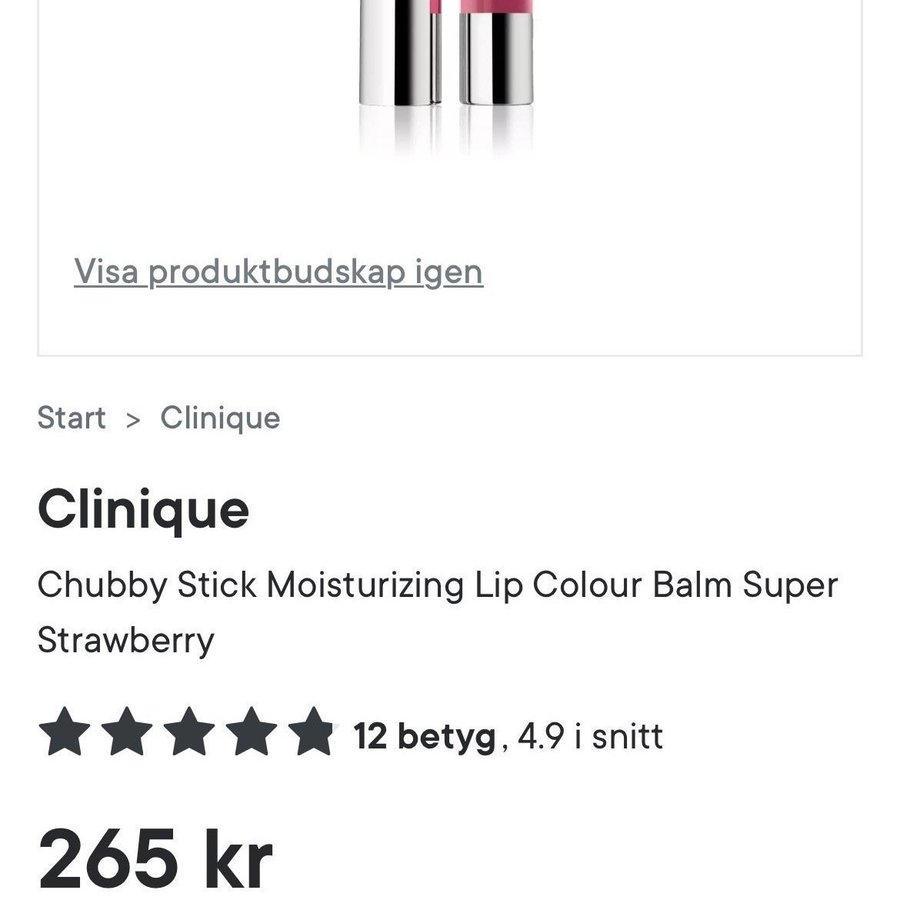The height and width of the screenshot is (900, 900).
Task: Pick the pink colour band on the lipstick
Action: point(497,8)
